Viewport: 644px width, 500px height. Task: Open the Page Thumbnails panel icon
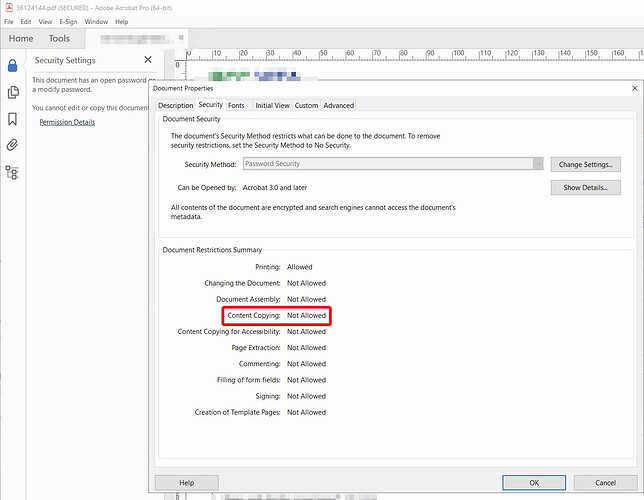coord(12,92)
